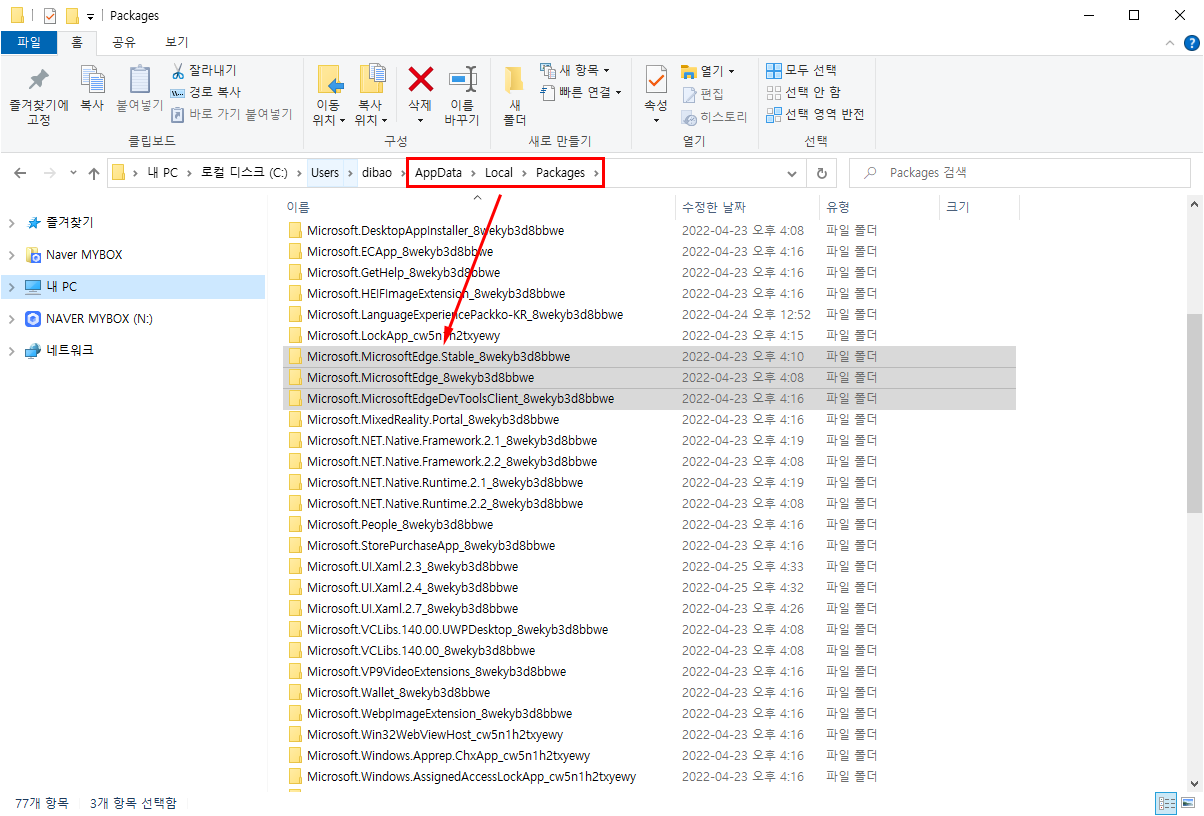Open the 파일 tab
The width and height of the screenshot is (1204, 816).
point(29,42)
